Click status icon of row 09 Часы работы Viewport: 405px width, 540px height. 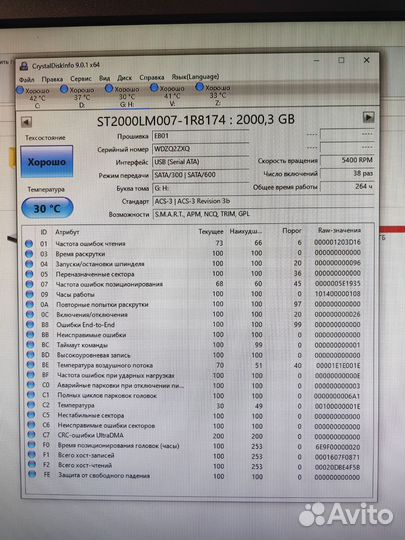30,295
